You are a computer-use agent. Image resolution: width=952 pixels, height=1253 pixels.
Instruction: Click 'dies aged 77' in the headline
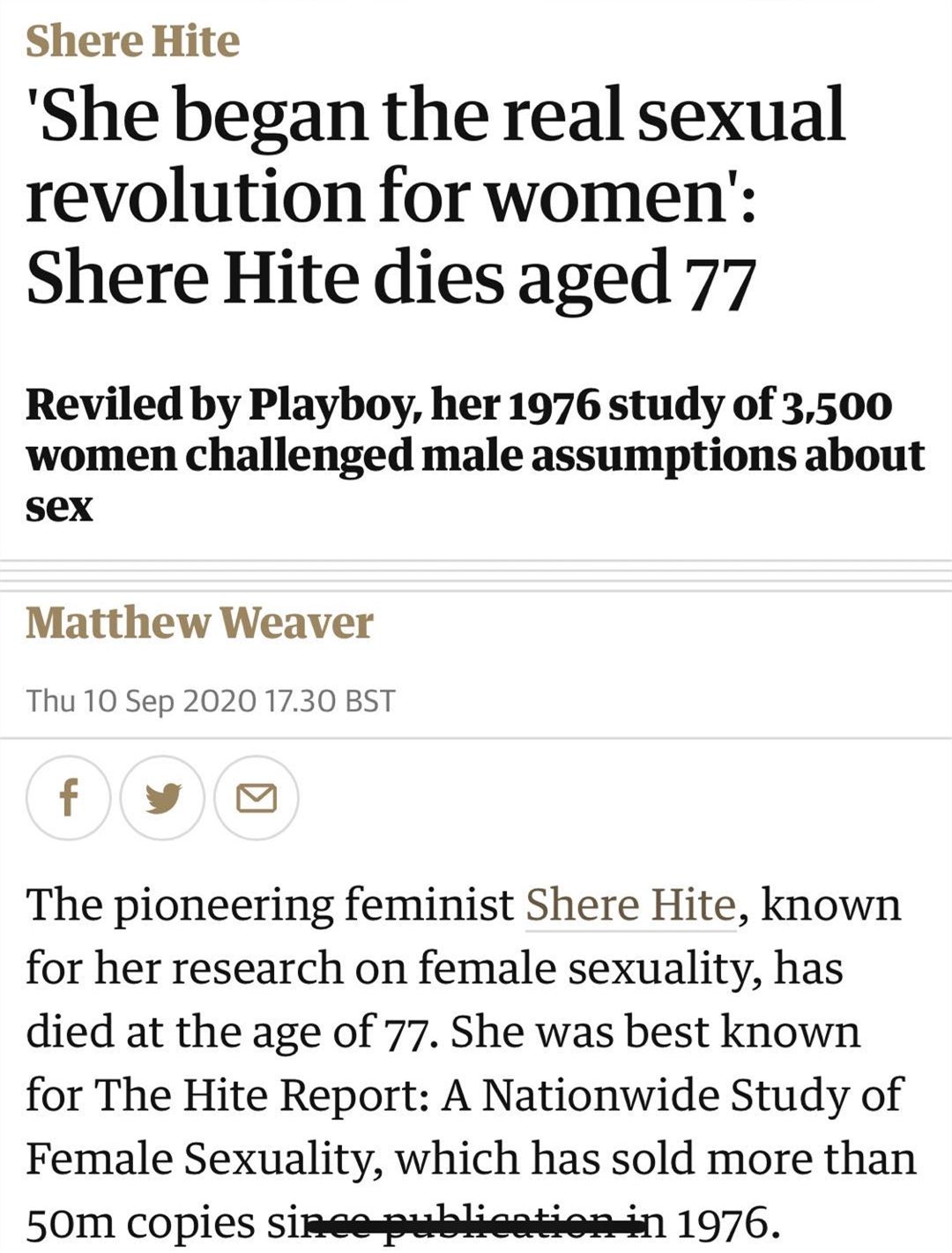click(x=564, y=275)
